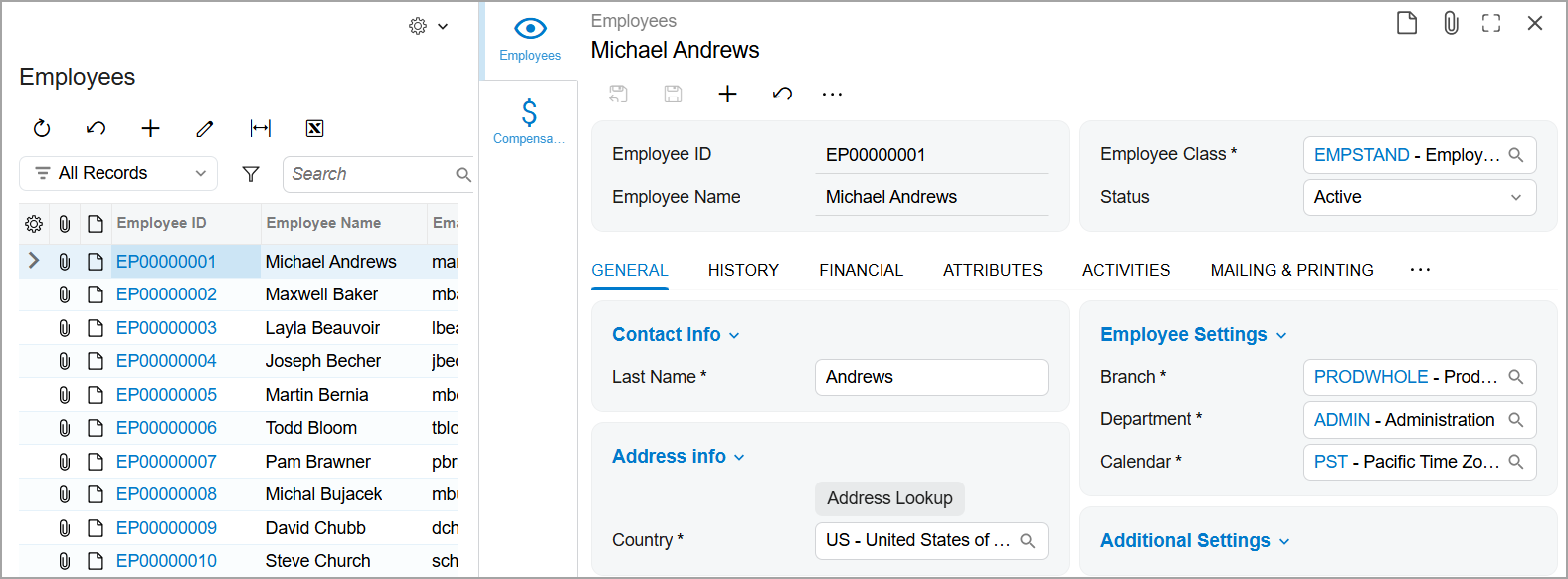This screenshot has width=1568, height=579.
Task: Export the list to Excel
Action: point(314,128)
